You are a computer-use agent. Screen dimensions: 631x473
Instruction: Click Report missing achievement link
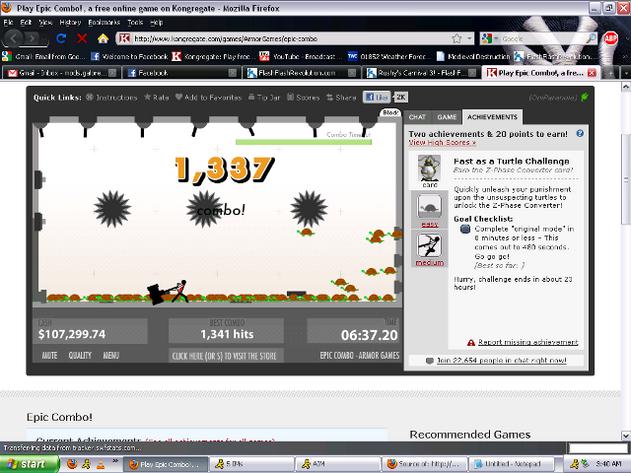point(528,342)
